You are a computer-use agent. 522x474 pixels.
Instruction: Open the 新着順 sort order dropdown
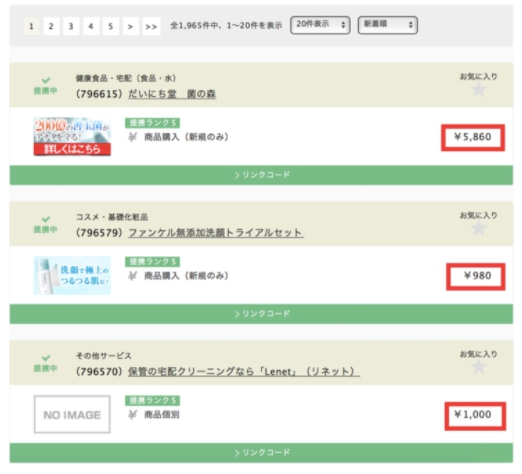[388, 25]
